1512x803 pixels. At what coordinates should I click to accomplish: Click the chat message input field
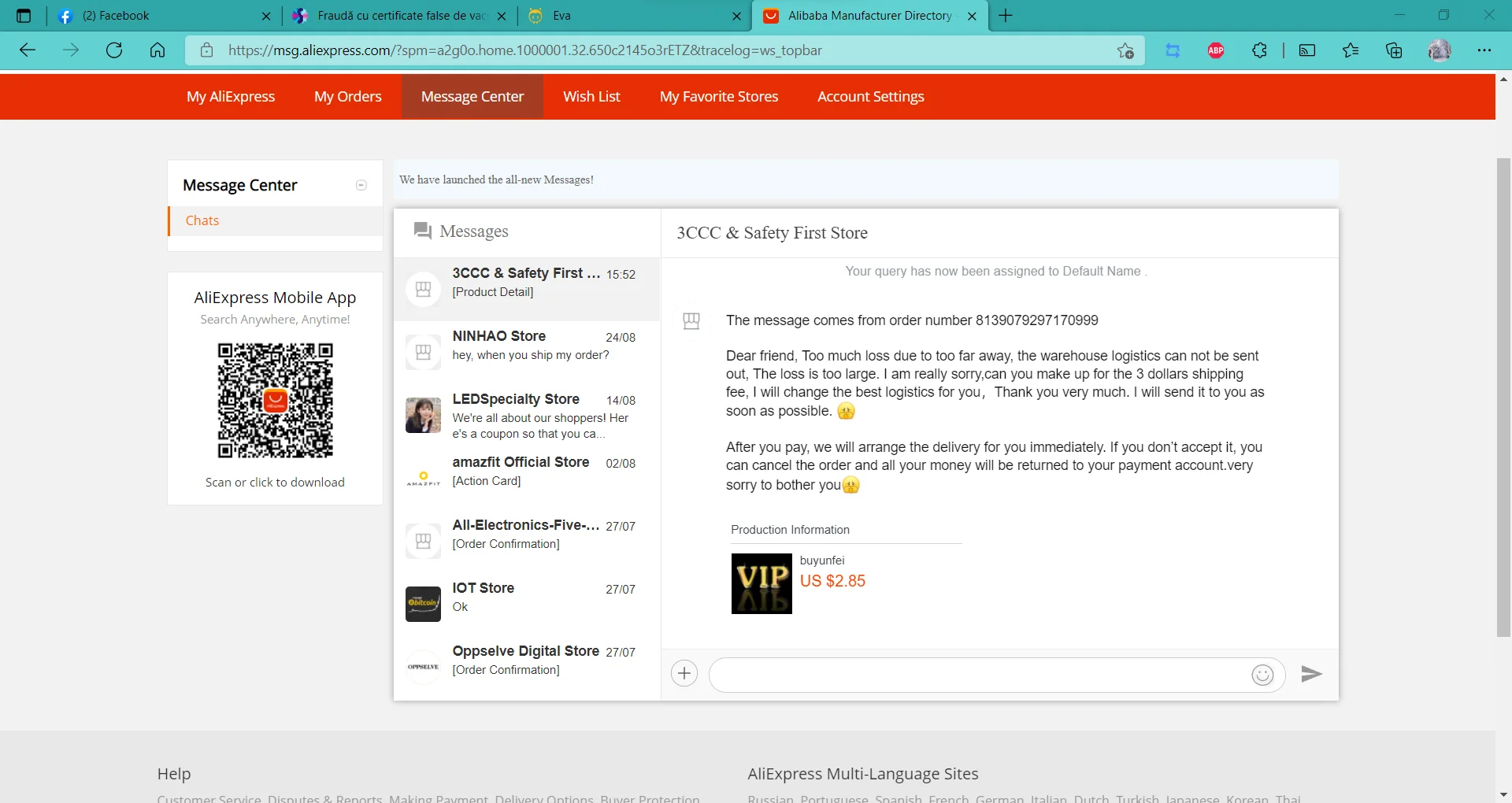997,675
